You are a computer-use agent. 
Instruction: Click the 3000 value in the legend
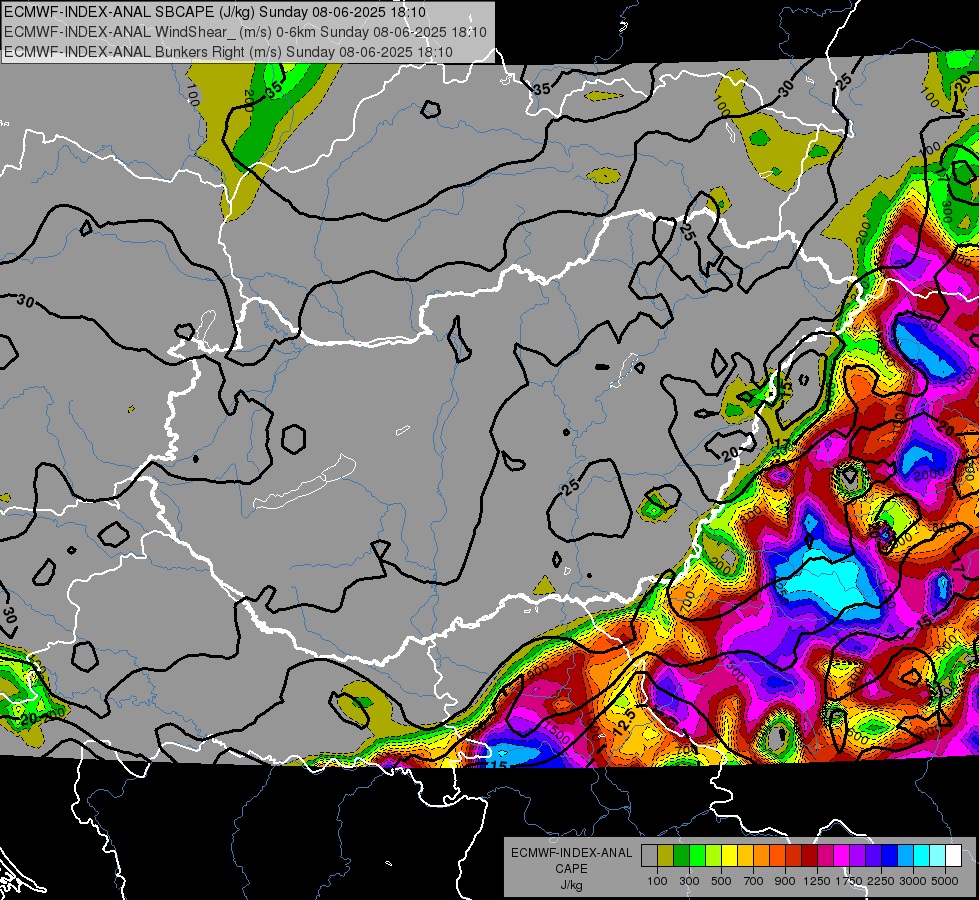tap(913, 881)
